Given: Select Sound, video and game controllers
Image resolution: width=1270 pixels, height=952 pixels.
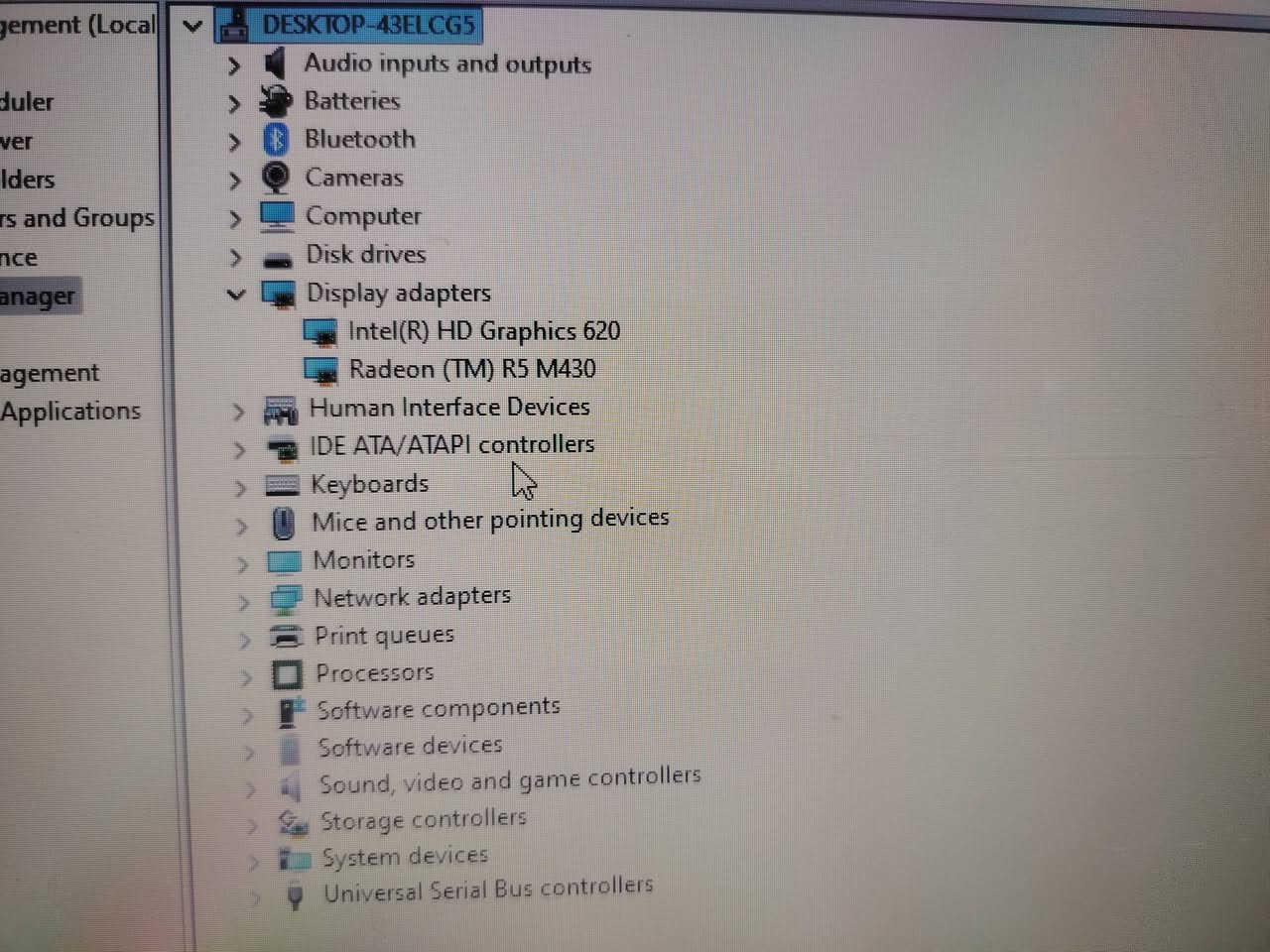Looking at the screenshot, I should pos(510,780).
